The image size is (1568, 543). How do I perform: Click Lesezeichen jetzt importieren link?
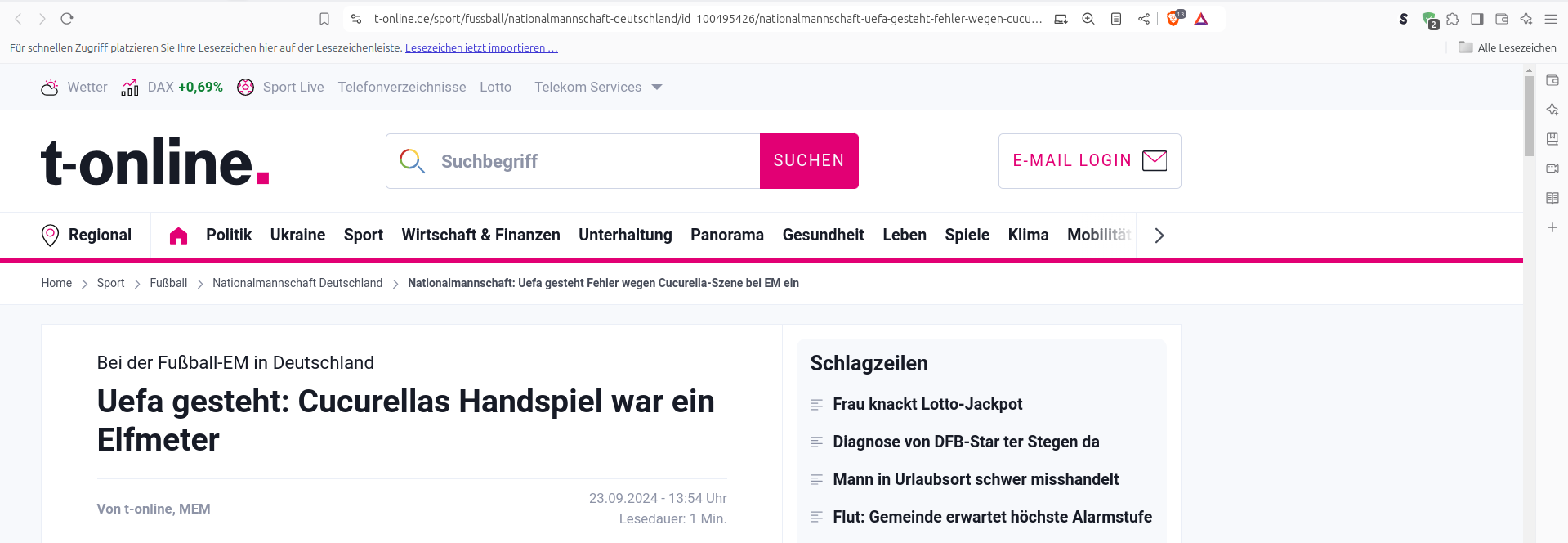481,48
